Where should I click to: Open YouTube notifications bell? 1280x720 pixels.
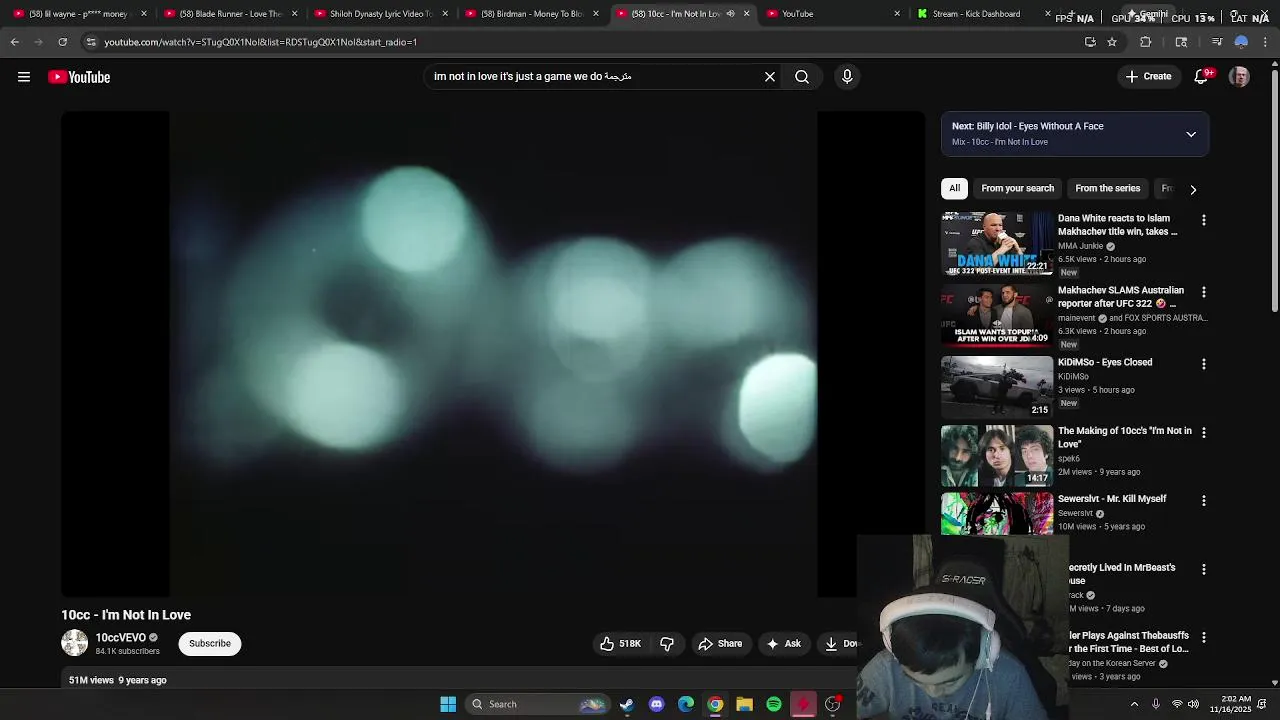(1201, 77)
